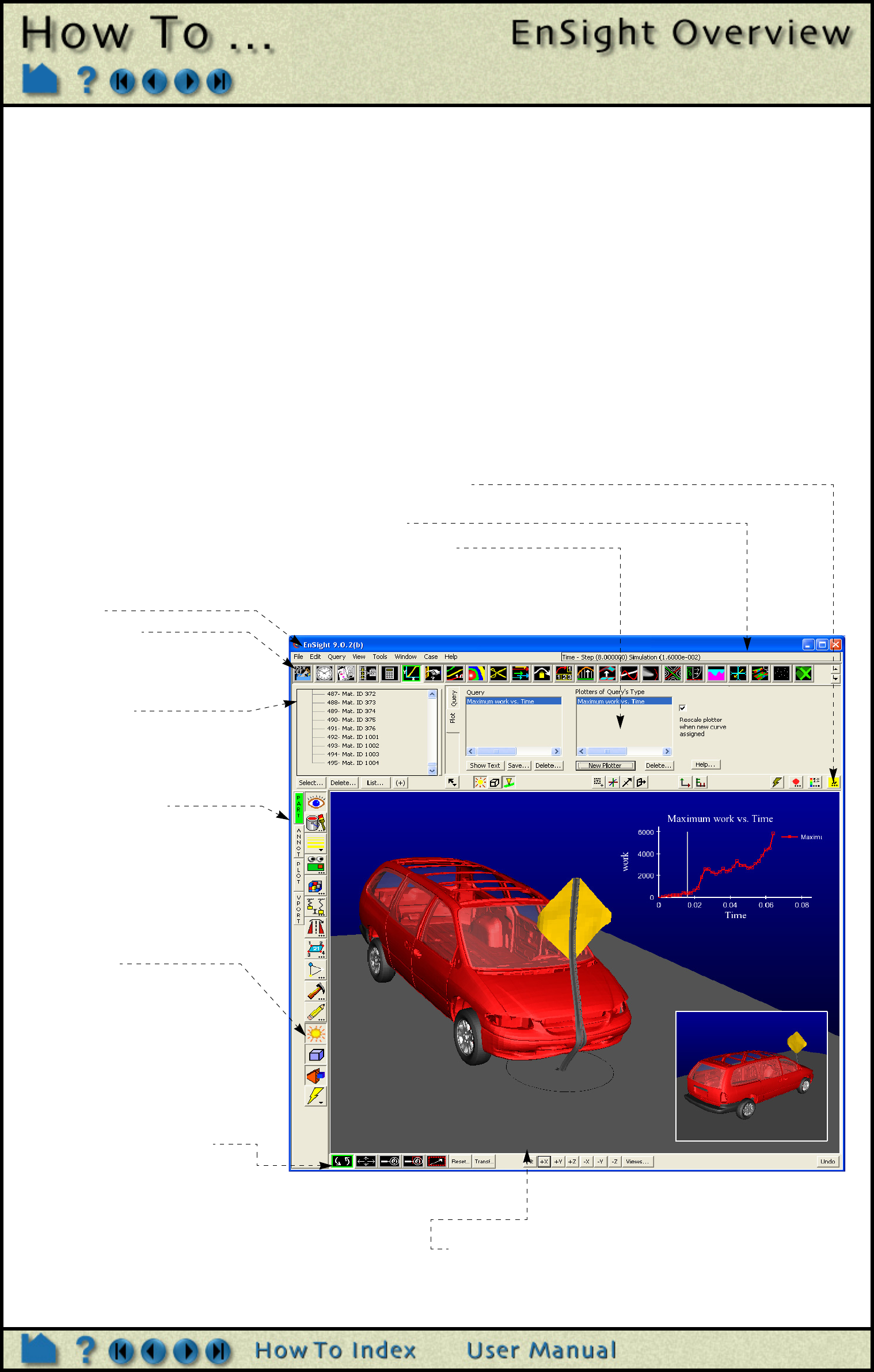Open the Calculator feature icon

[390, 673]
